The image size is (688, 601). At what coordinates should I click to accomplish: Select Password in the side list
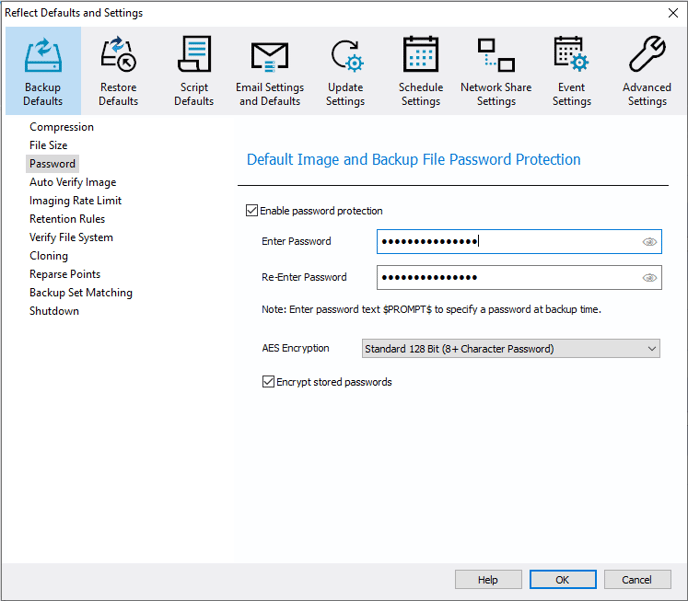point(52,164)
